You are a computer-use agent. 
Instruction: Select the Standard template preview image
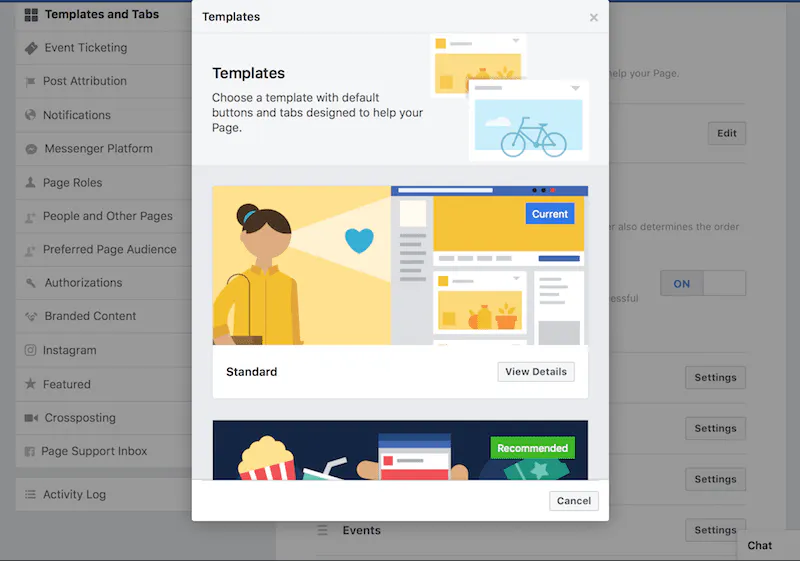pos(400,265)
